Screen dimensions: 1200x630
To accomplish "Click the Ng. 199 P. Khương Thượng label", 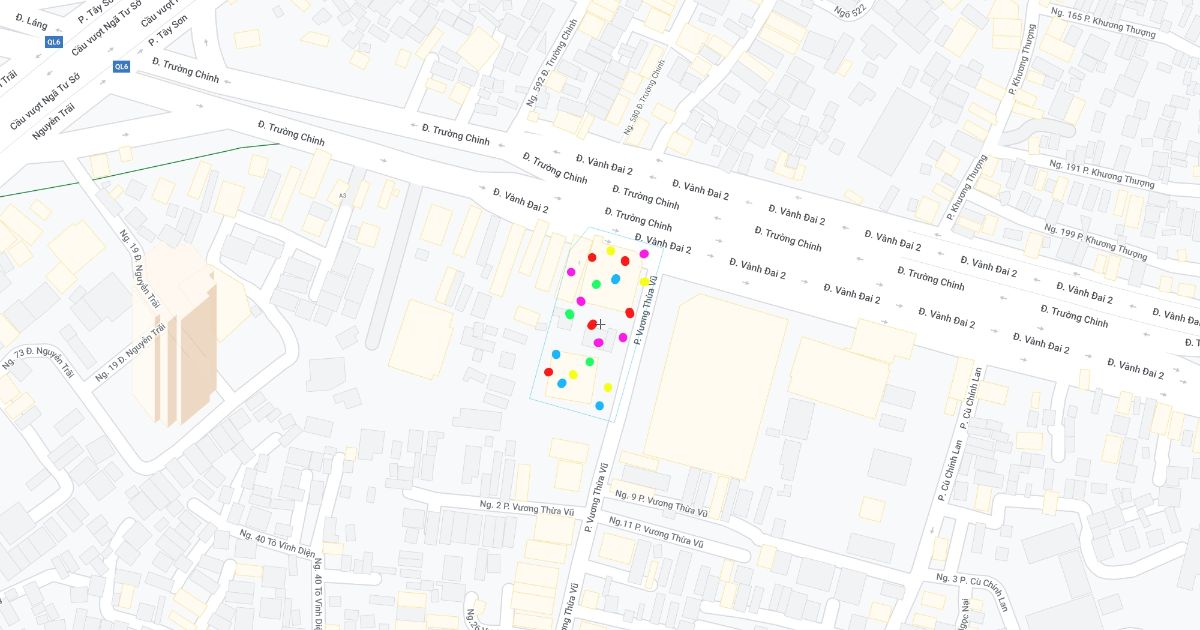I will point(1096,241).
